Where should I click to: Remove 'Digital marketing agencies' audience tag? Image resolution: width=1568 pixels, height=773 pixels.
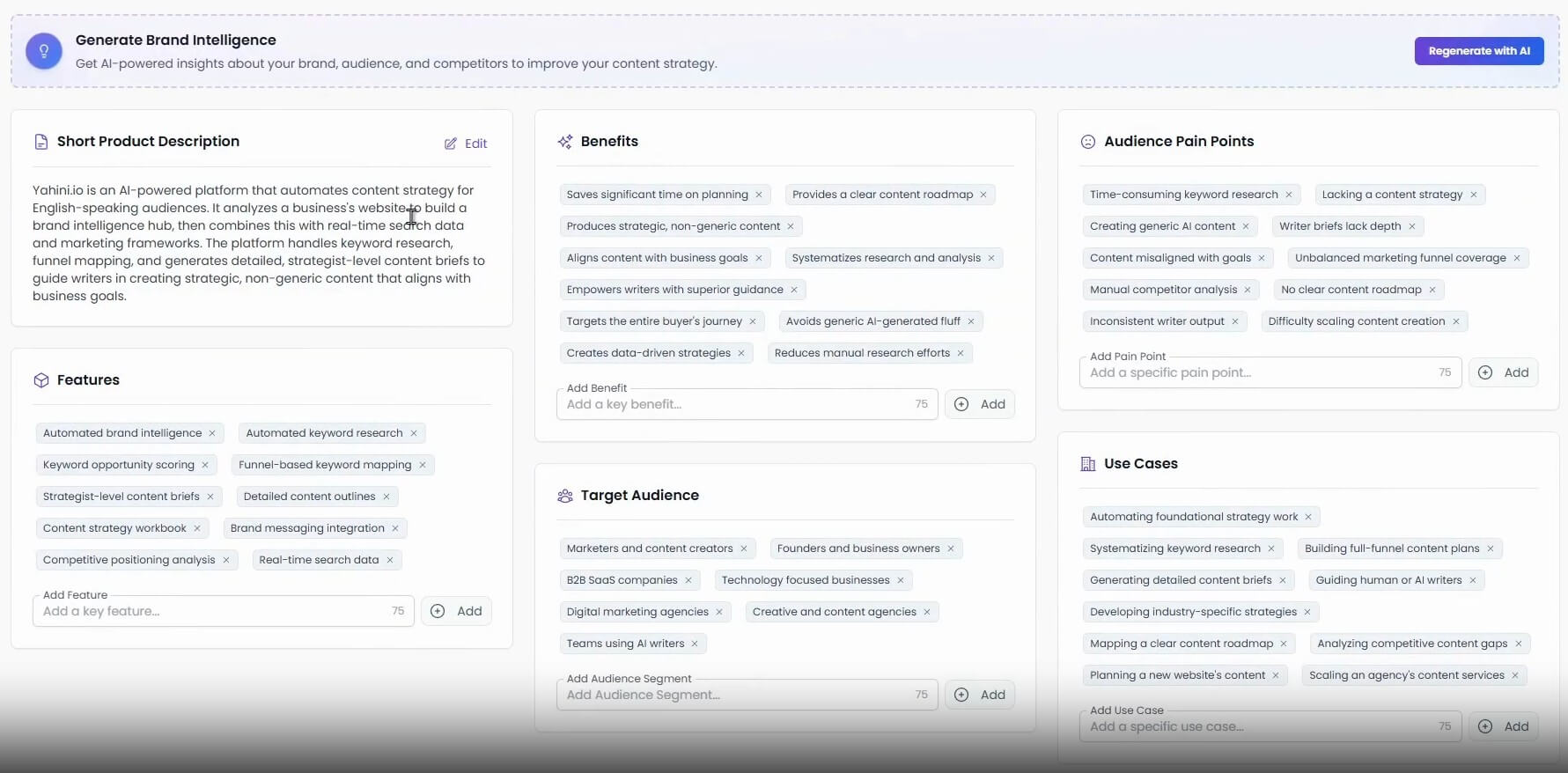point(719,612)
